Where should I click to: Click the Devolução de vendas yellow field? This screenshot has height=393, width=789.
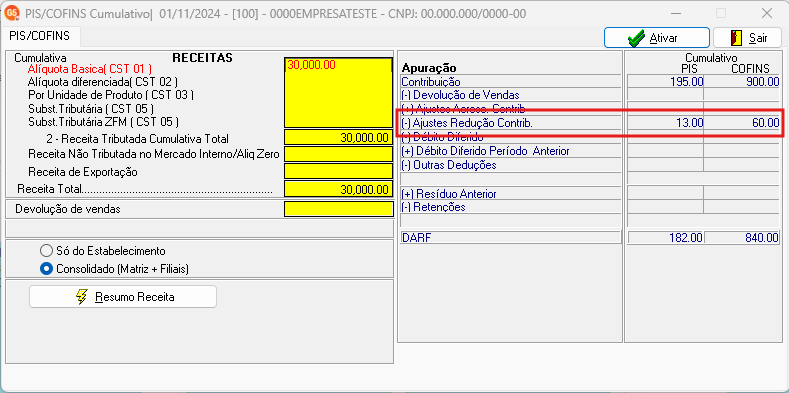(x=338, y=209)
